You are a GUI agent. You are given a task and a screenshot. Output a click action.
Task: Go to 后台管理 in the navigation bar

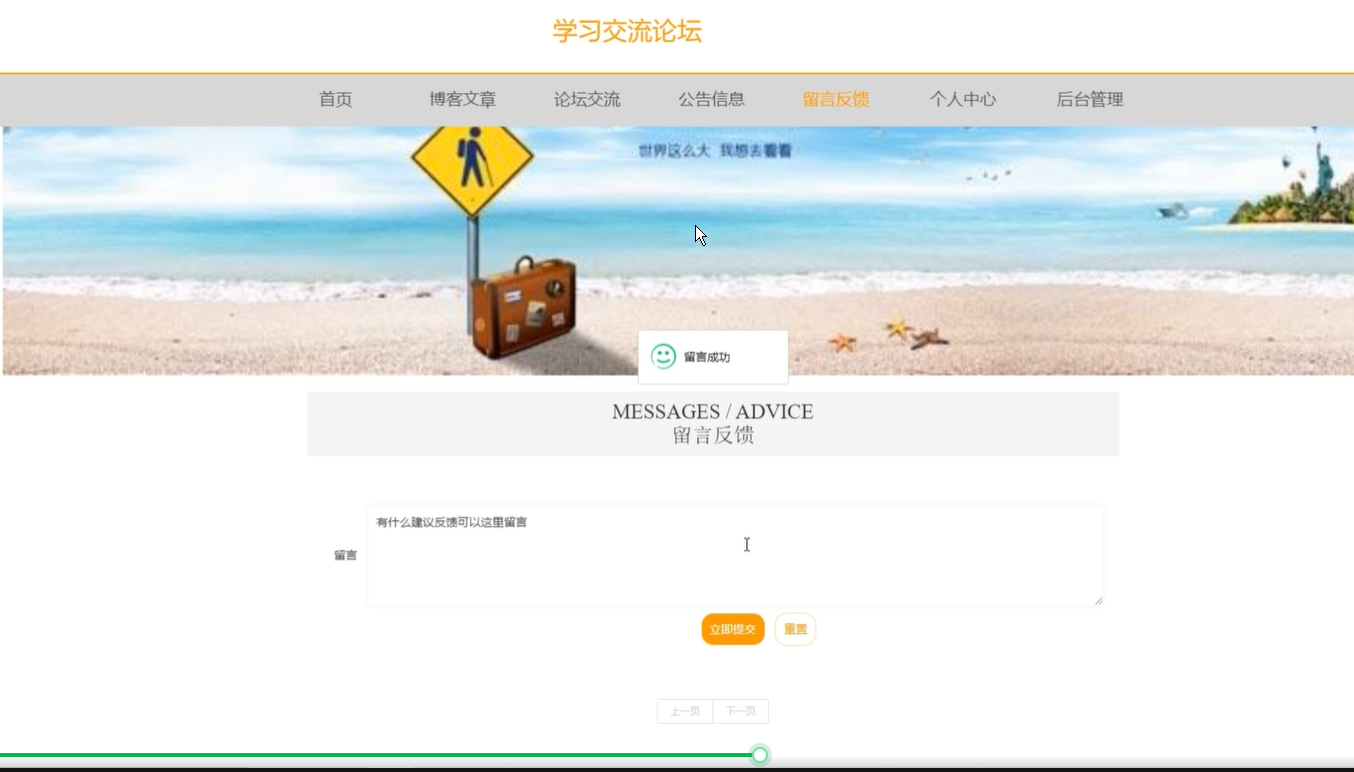pos(1090,99)
